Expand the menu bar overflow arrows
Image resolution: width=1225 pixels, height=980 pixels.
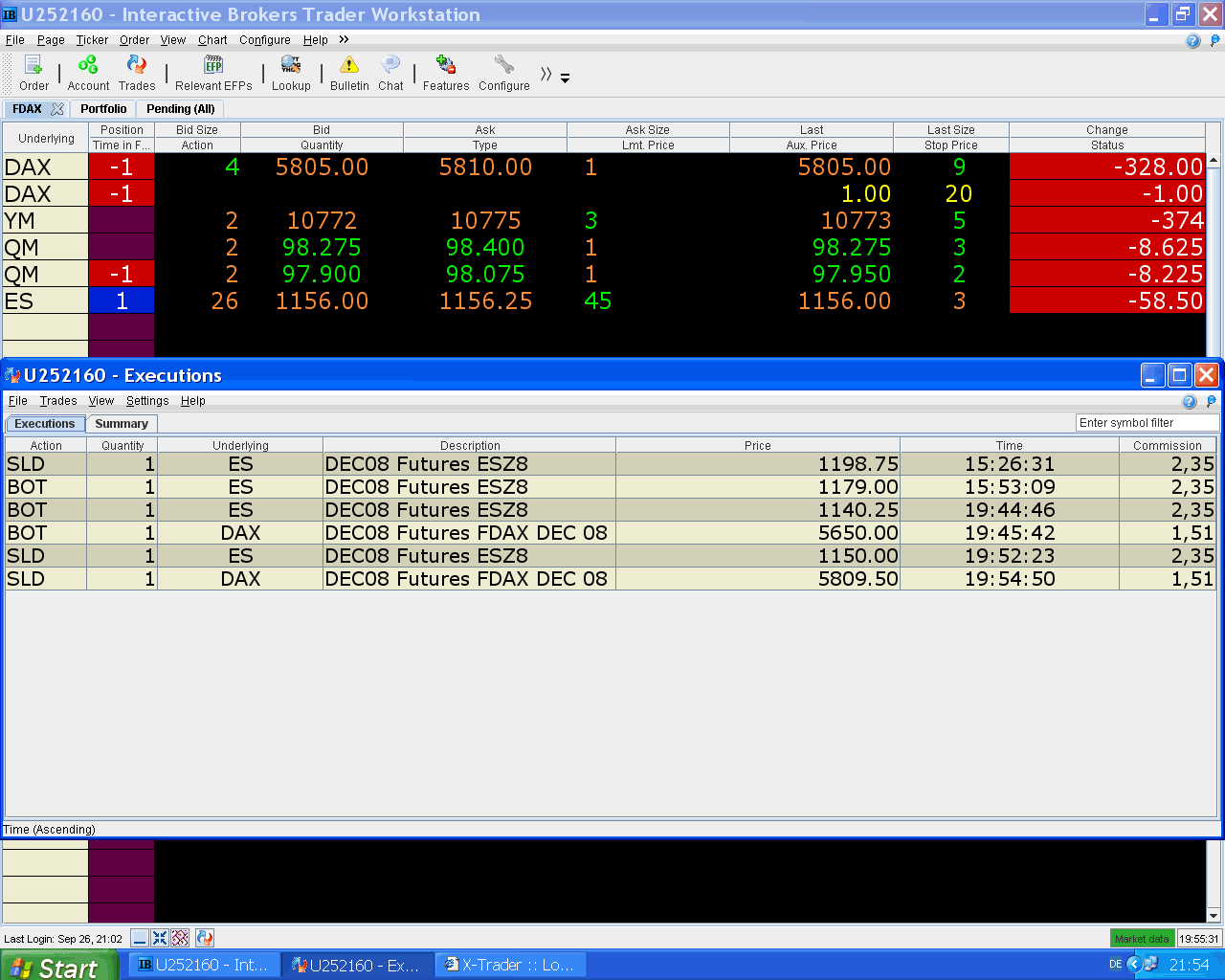point(344,39)
